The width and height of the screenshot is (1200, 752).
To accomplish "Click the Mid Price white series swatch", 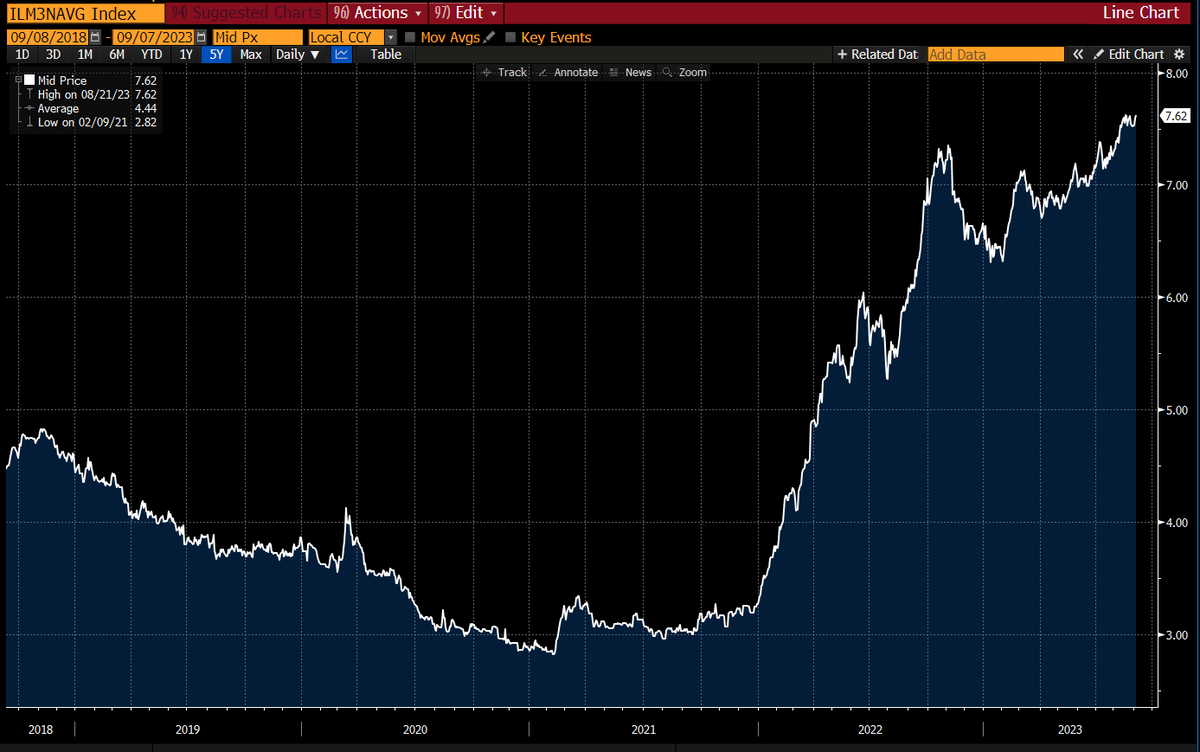I will (x=31, y=80).
